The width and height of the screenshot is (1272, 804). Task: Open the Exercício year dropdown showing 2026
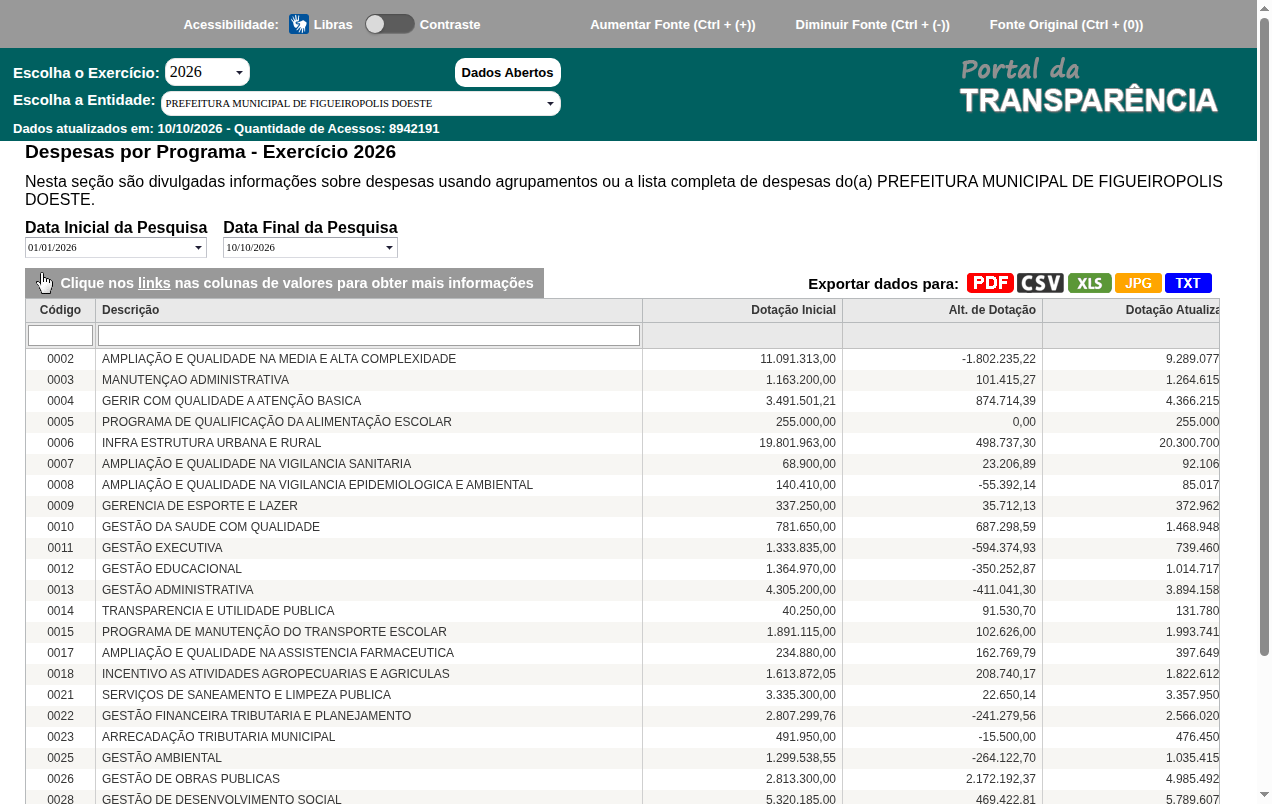(207, 72)
